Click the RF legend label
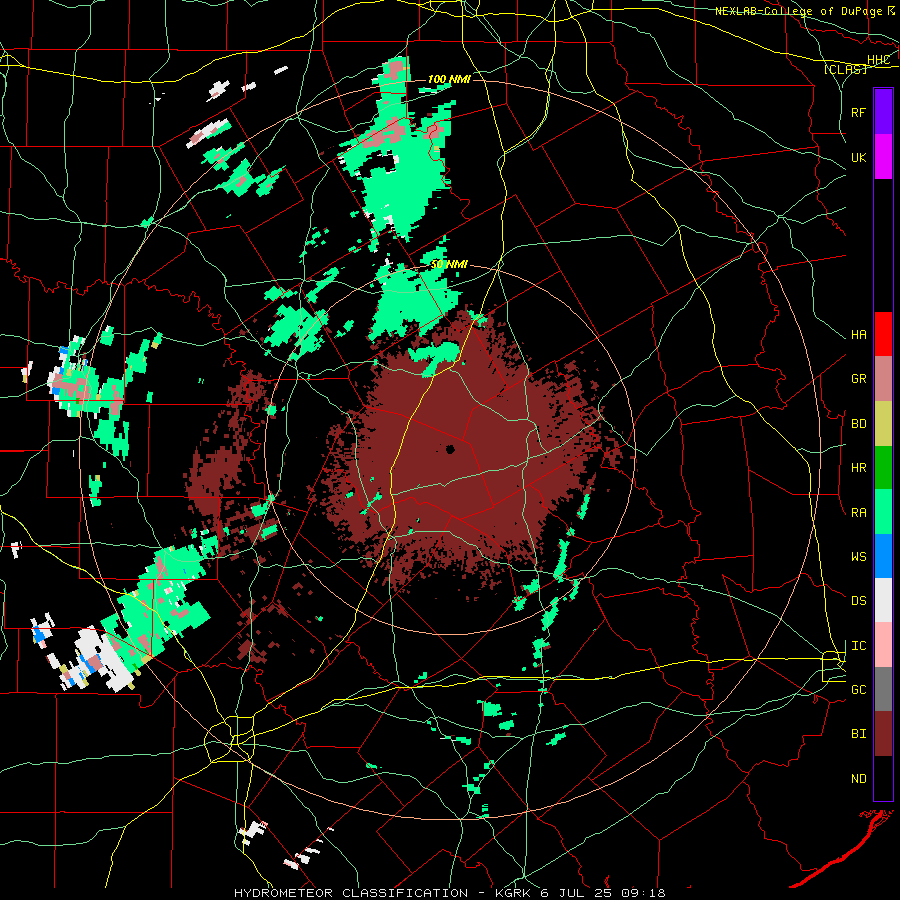This screenshot has width=900, height=900. click(858, 112)
